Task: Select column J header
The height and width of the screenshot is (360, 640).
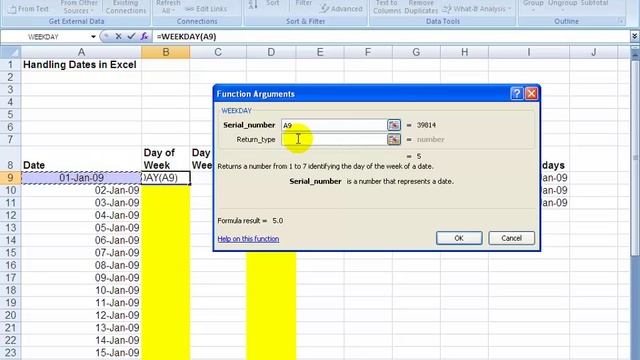Action: click(x=593, y=52)
